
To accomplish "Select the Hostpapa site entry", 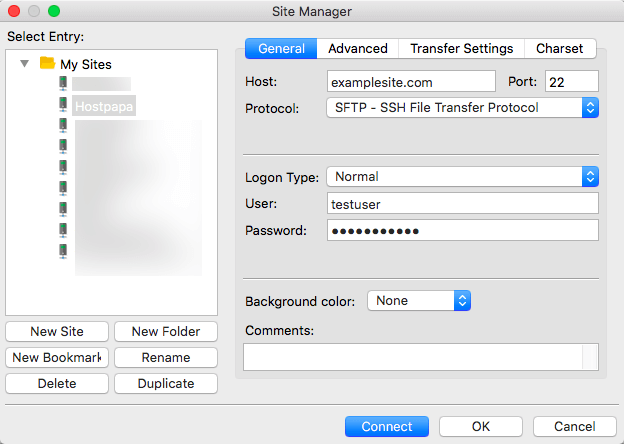I will 103,105.
